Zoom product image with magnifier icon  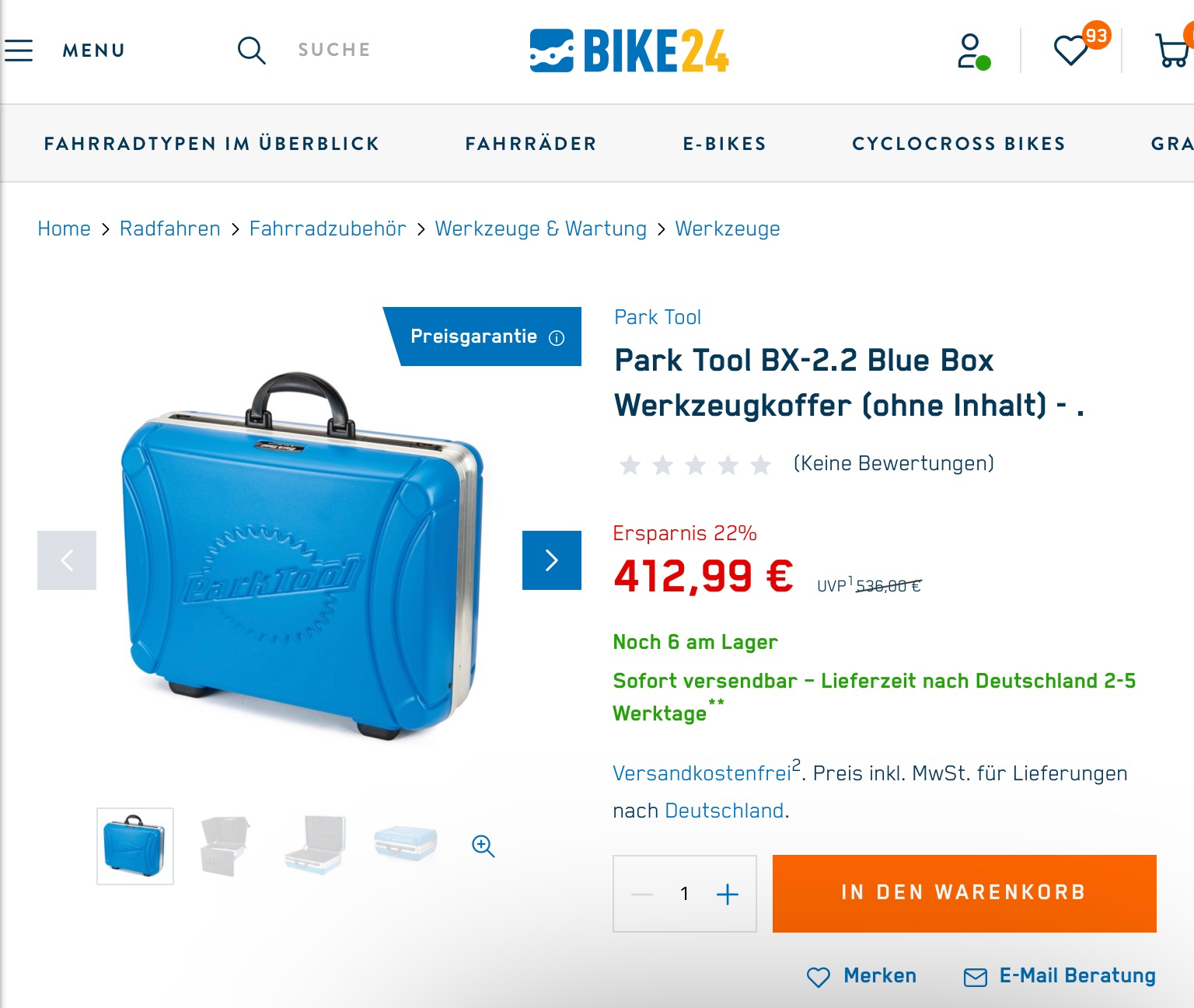[484, 846]
